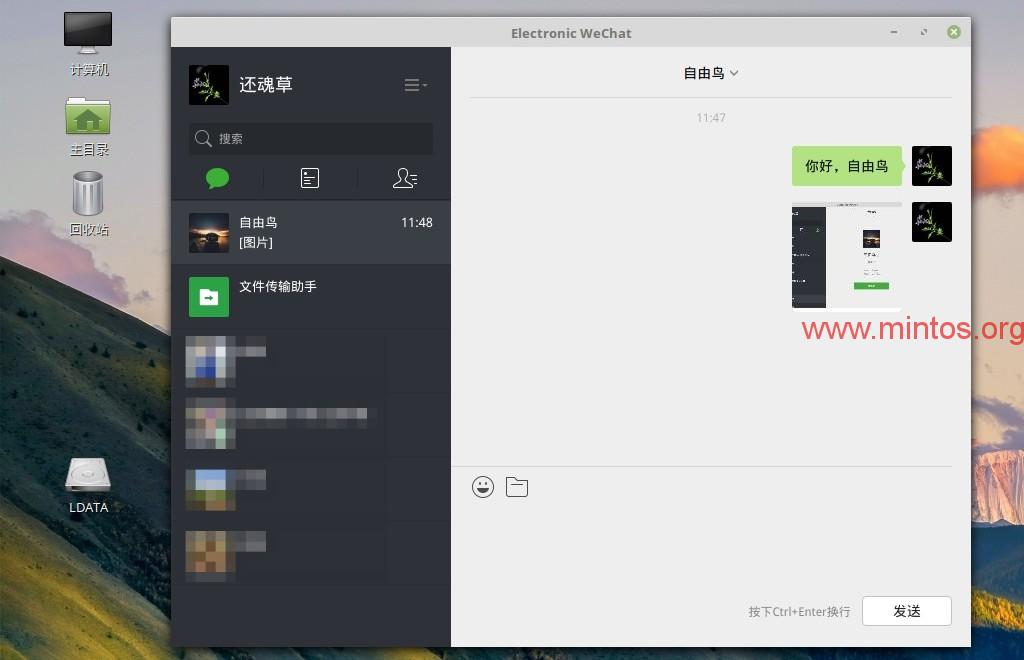Screen dimensions: 1024x660
Task: Open the 主目录 home folder icon
Action: [88, 119]
